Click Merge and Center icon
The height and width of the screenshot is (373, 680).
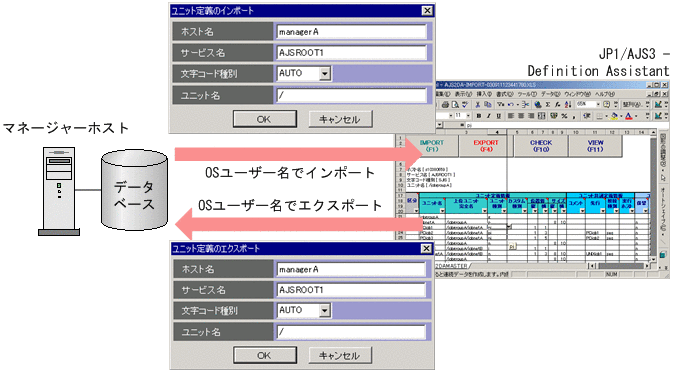542,116
